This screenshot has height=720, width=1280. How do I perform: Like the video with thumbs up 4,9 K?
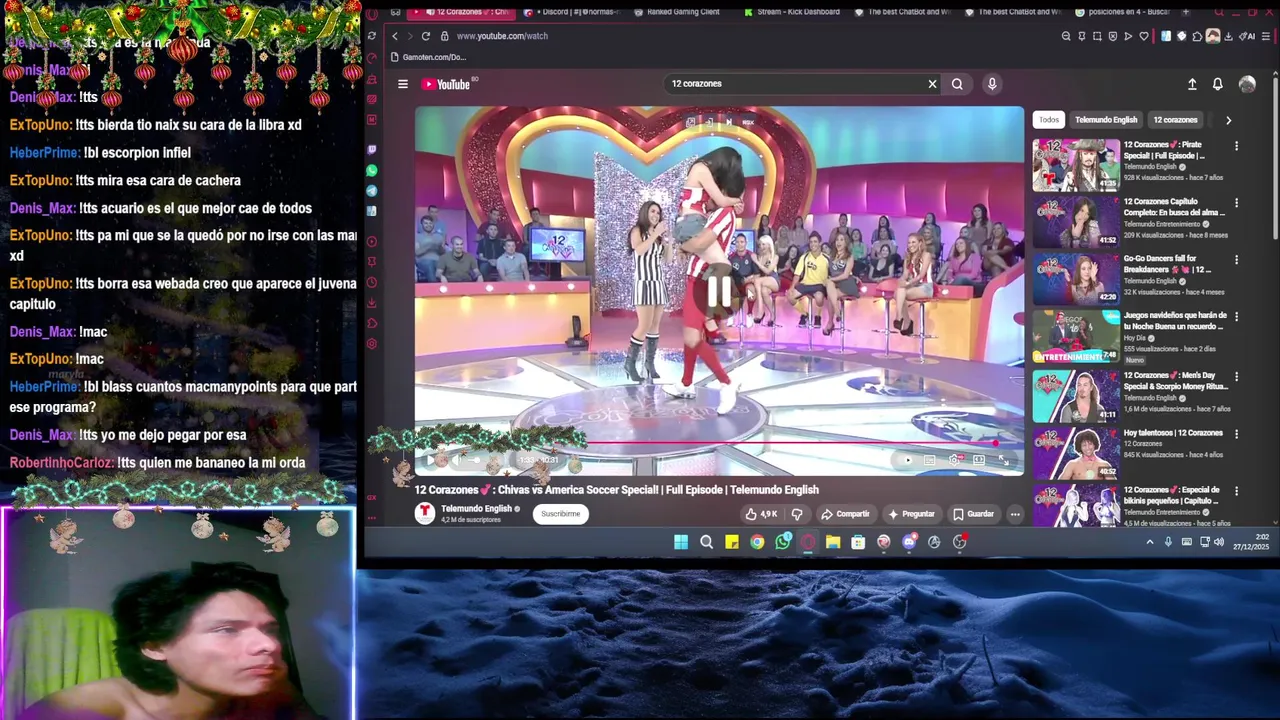762,514
